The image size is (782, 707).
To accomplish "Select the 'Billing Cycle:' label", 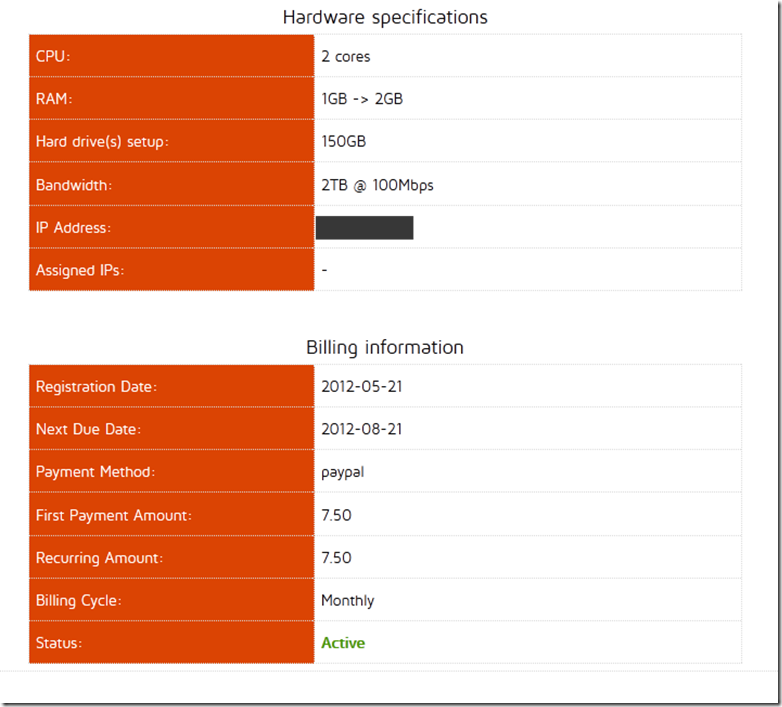I will (78, 601).
